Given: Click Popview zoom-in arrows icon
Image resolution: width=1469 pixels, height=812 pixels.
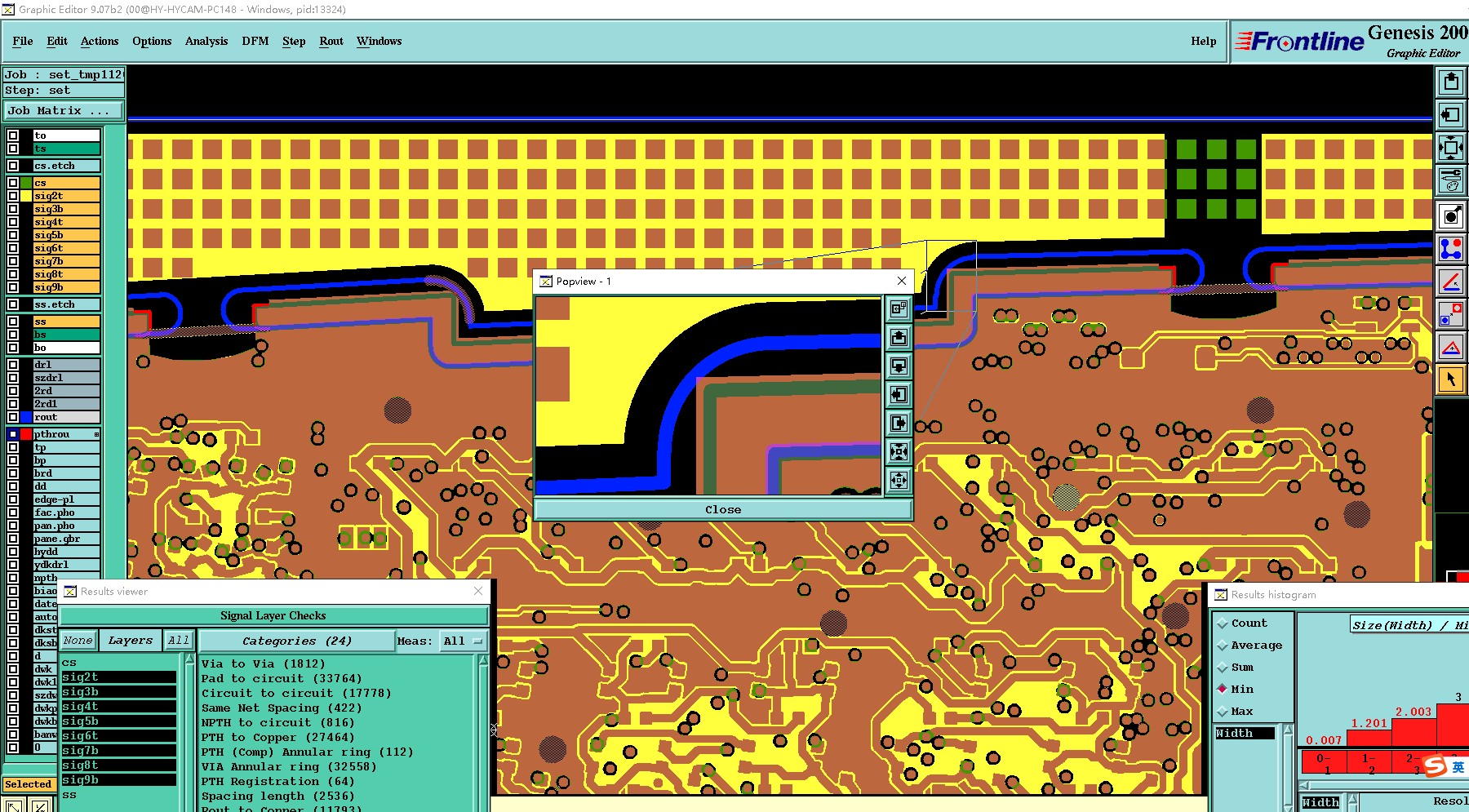Looking at the screenshot, I should tap(899, 451).
